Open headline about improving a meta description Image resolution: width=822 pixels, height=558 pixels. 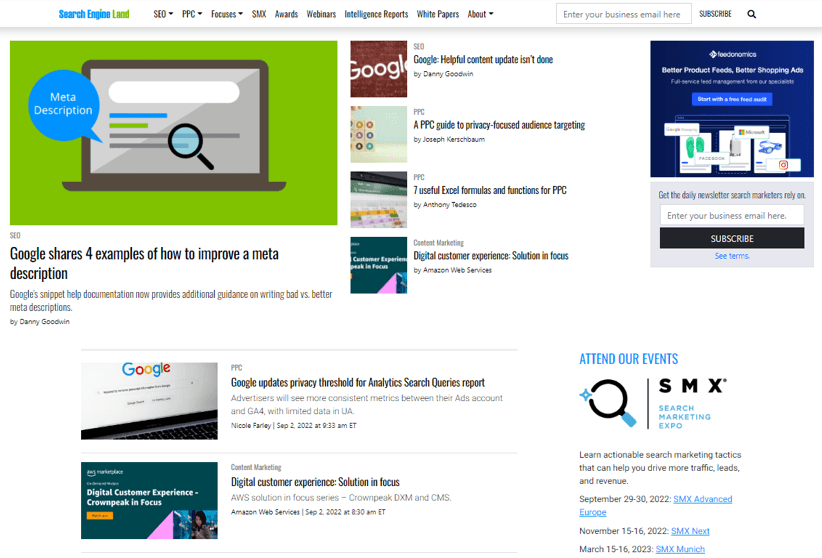(144, 263)
